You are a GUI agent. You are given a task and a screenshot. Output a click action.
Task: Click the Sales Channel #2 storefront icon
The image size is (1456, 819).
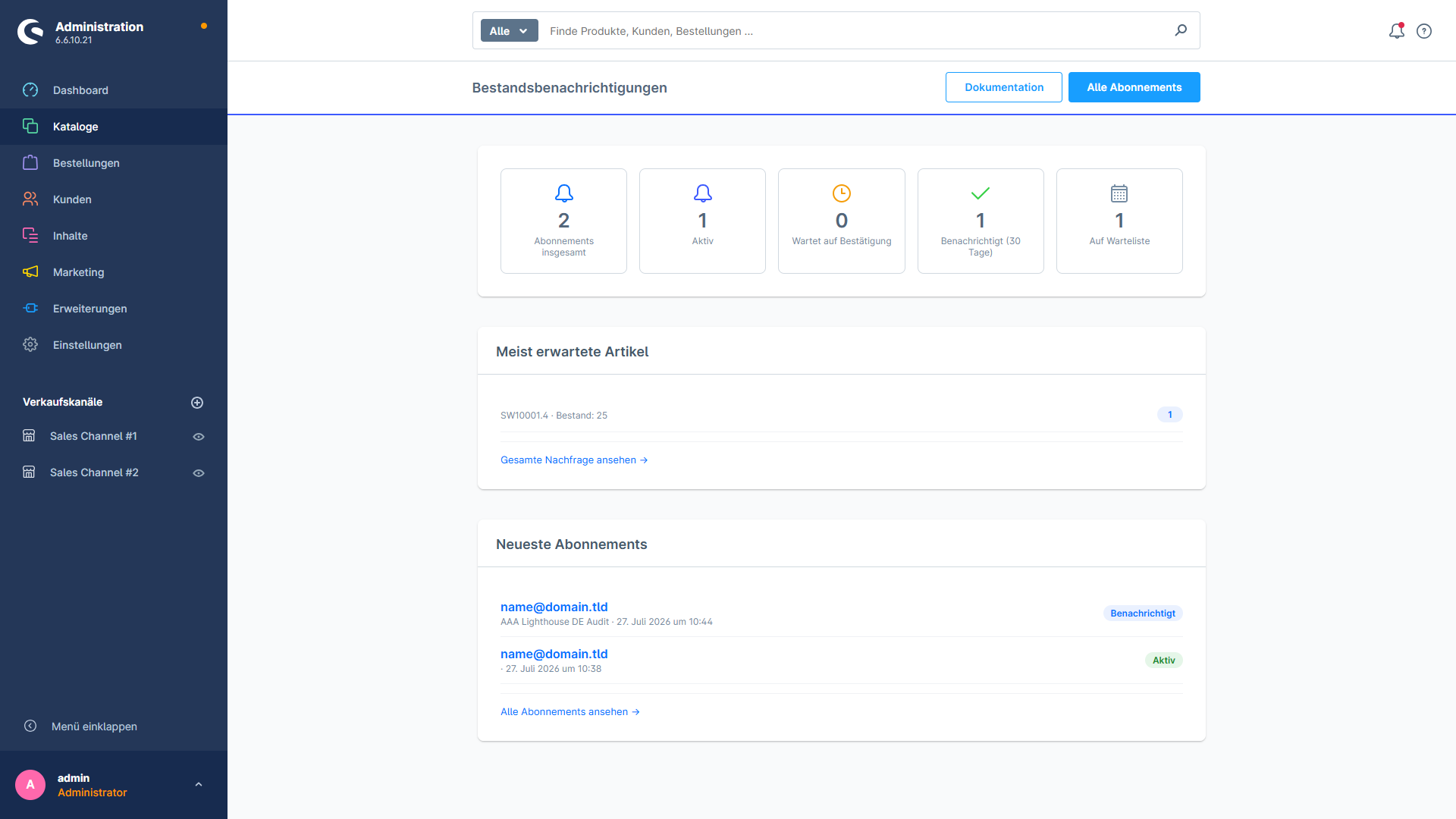coord(29,472)
